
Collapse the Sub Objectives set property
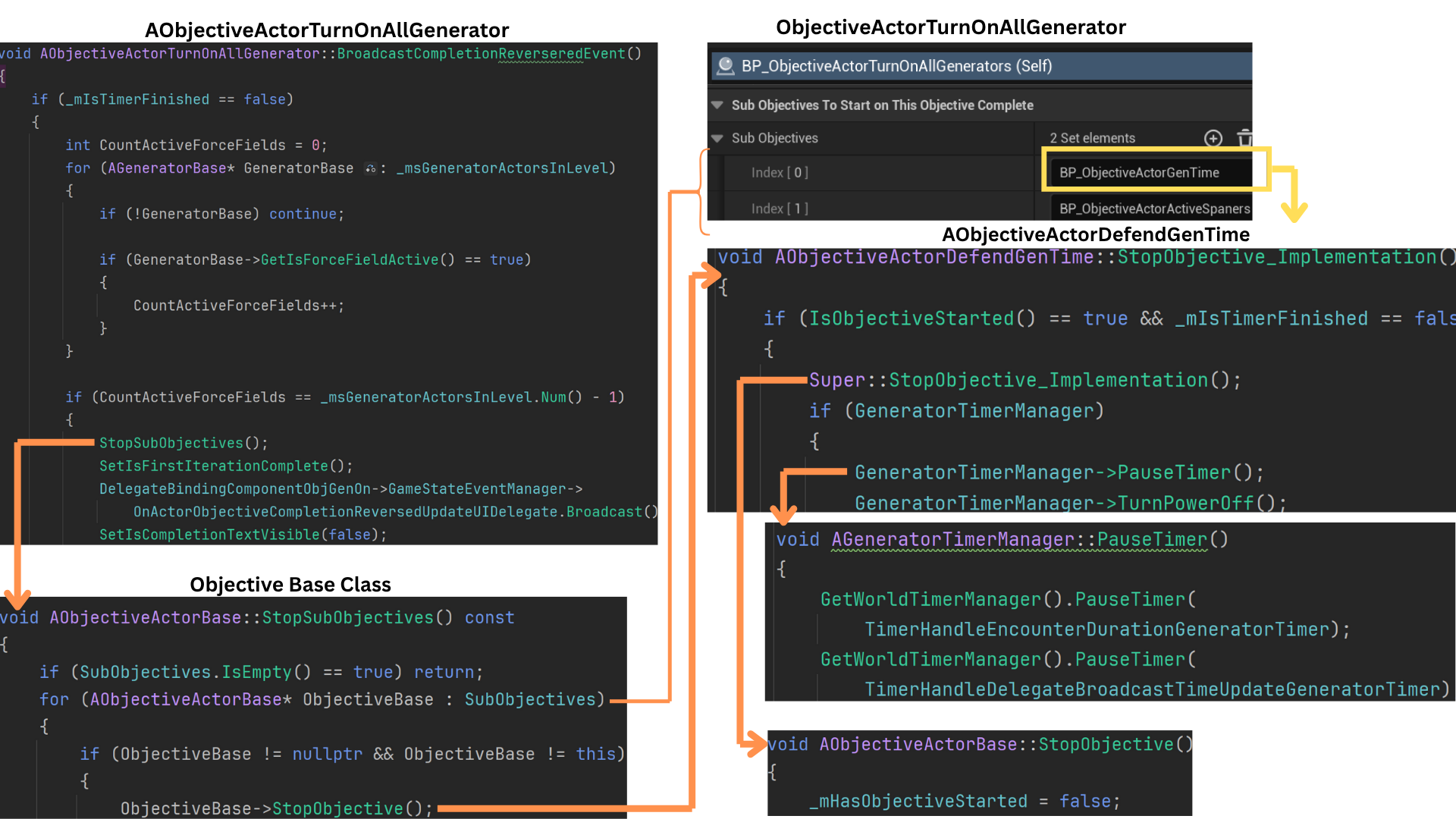click(717, 138)
